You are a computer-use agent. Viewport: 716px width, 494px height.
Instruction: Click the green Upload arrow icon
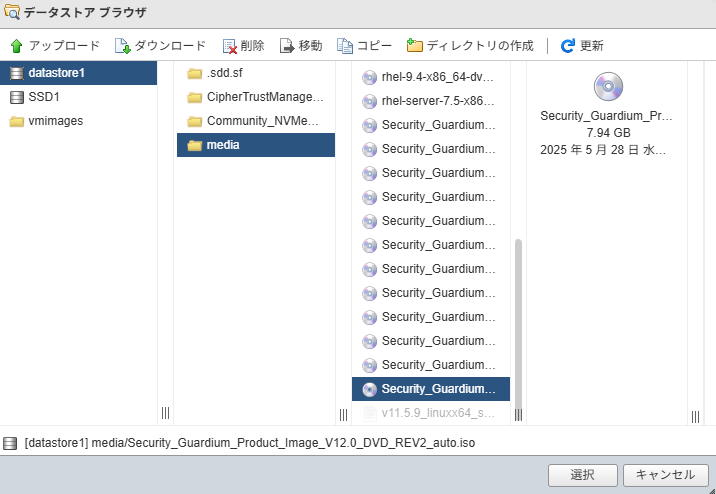click(x=16, y=46)
